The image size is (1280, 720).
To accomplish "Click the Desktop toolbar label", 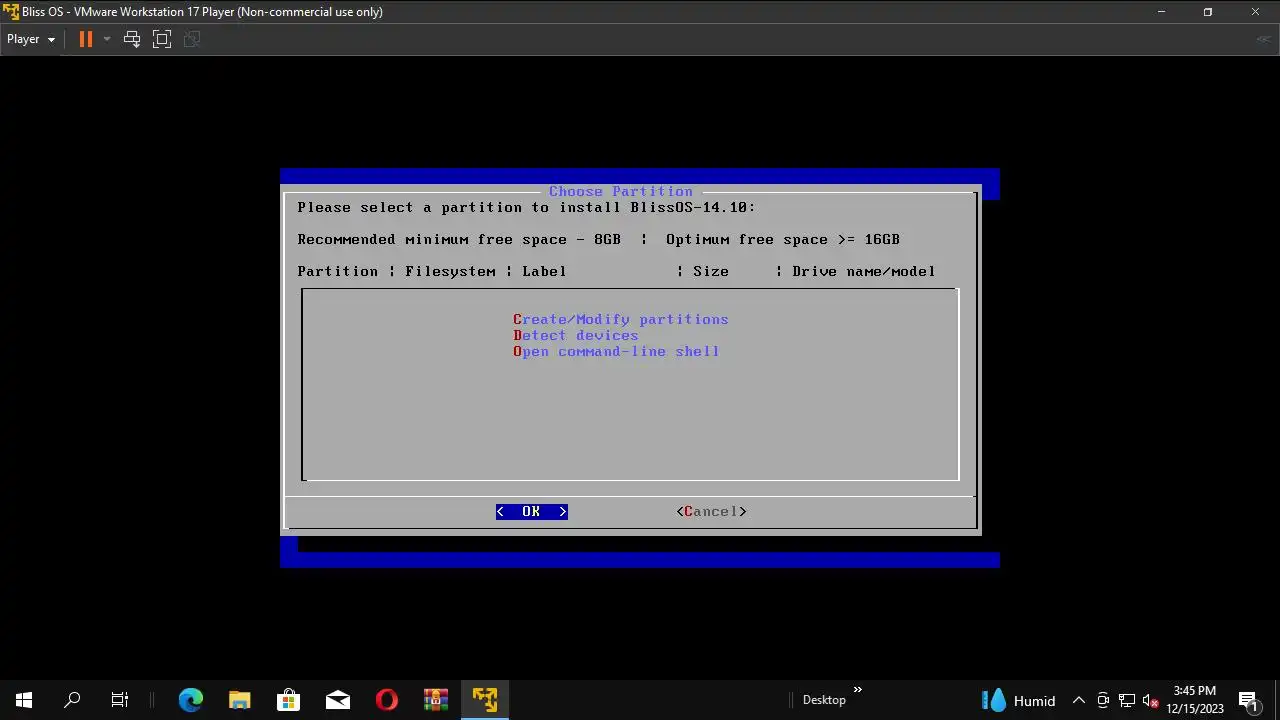I will coord(824,700).
